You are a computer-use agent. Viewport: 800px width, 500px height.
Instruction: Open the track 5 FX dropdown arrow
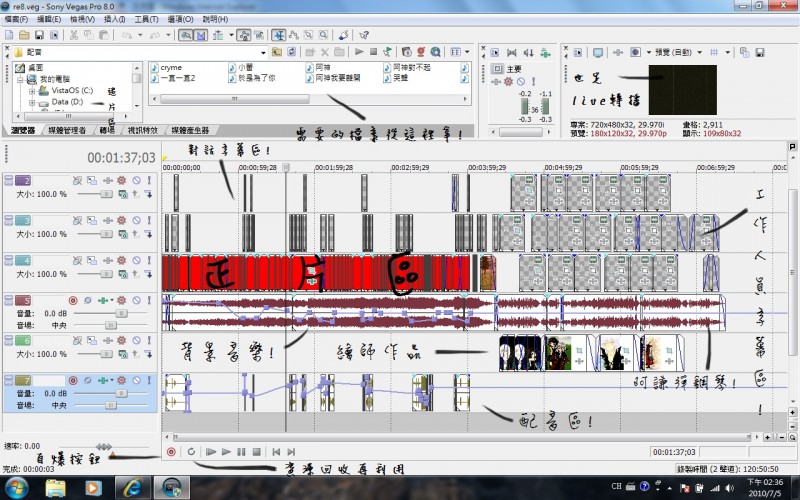pyautogui.click(x=111, y=301)
